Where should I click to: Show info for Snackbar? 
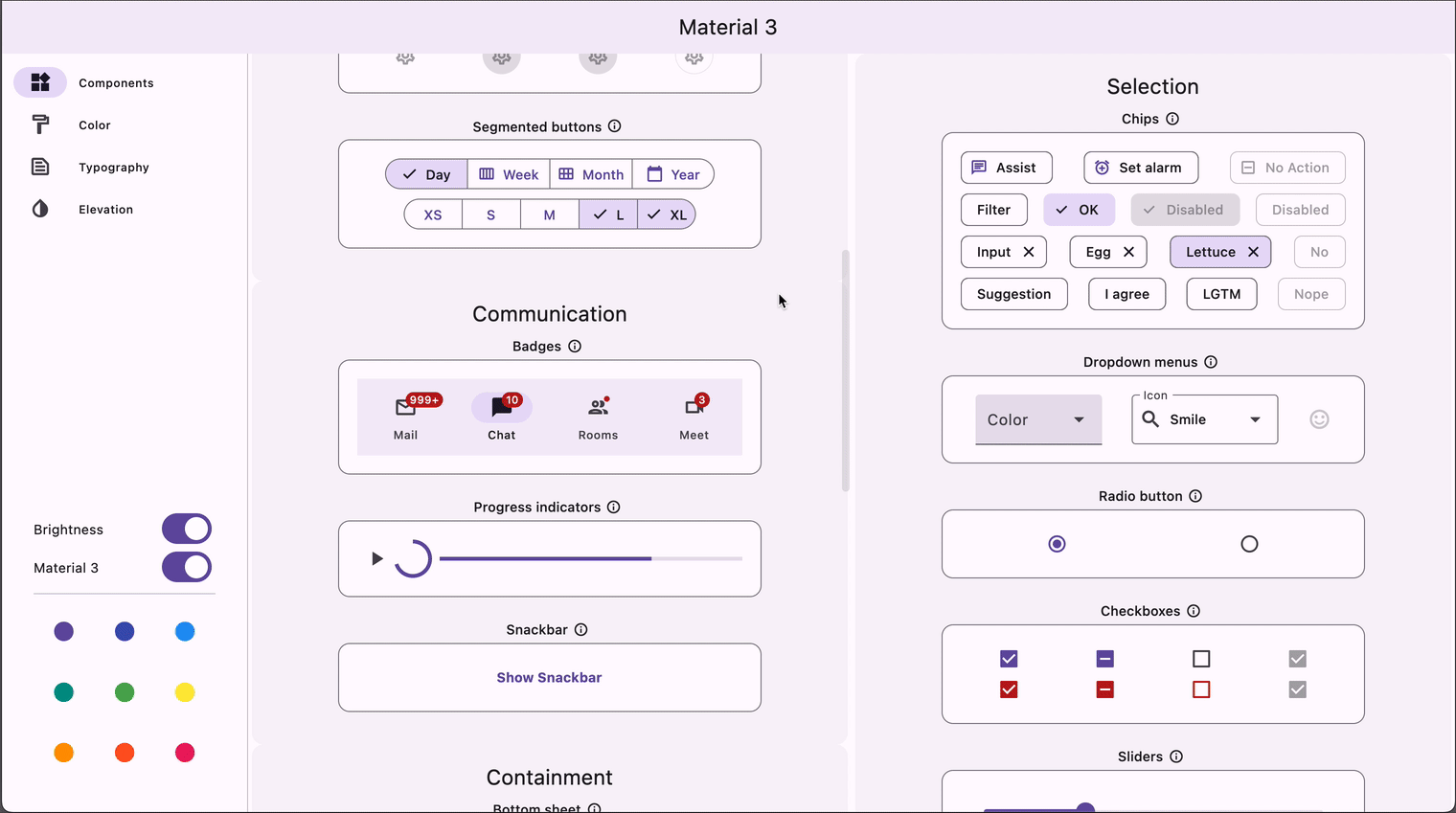coord(581,629)
